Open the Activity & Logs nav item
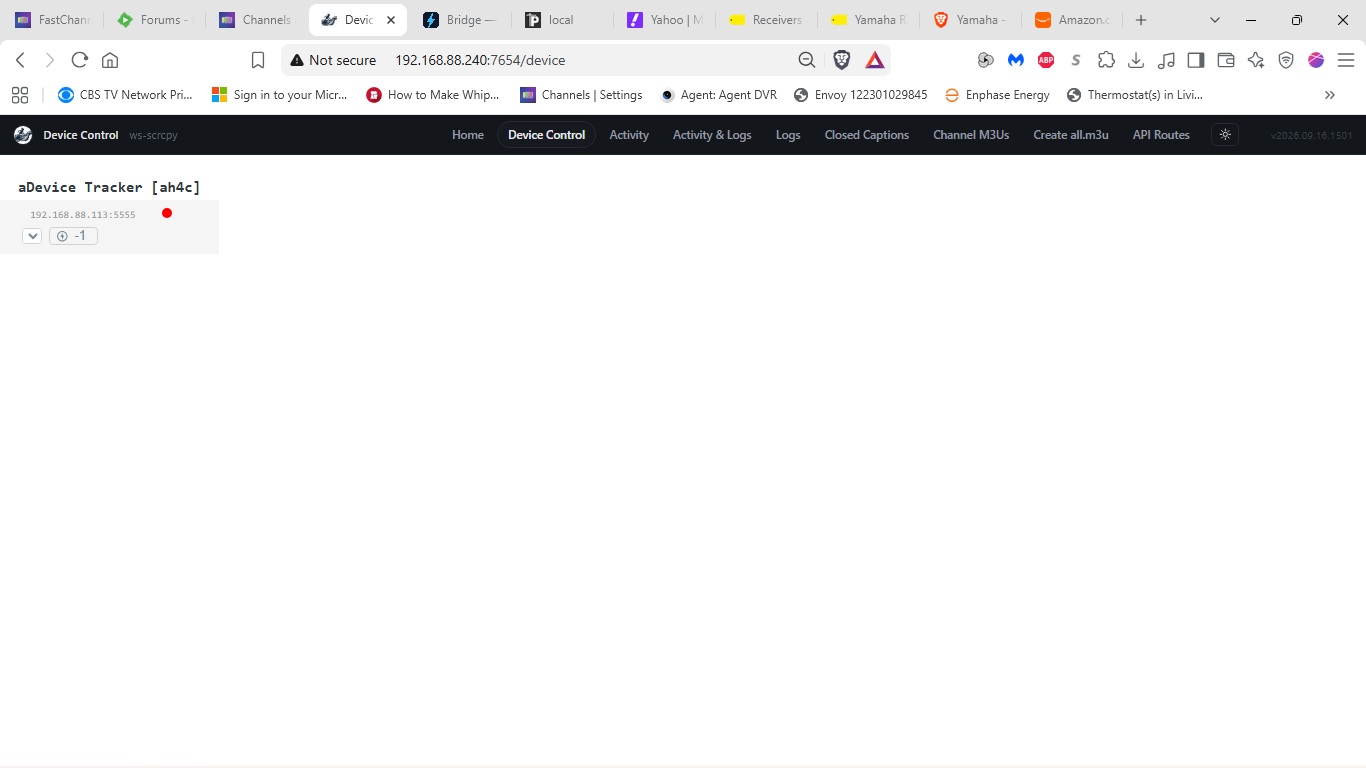Viewport: 1366px width, 768px height. pos(712,135)
